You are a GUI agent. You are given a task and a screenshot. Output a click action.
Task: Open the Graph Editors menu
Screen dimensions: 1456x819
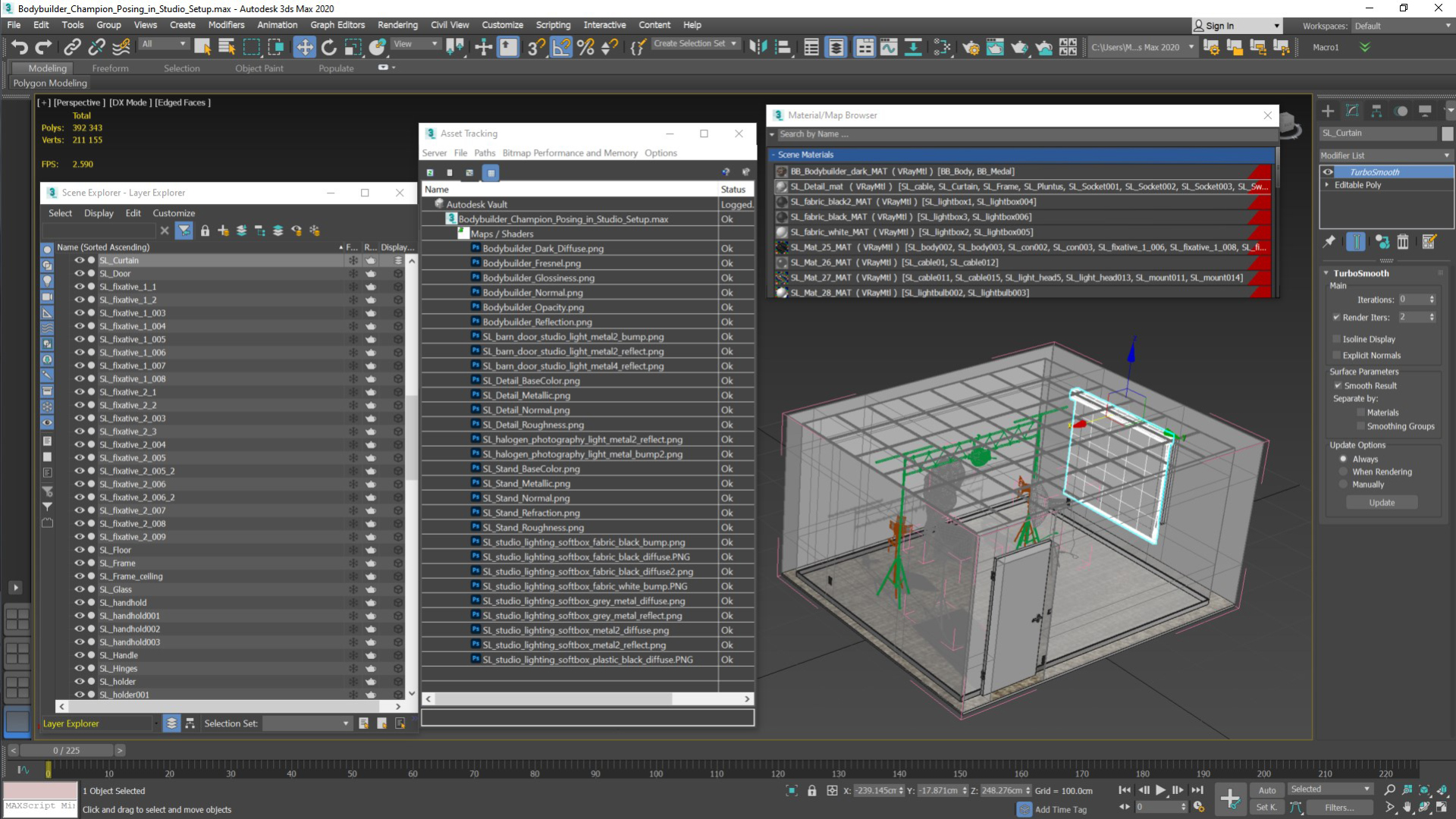pyautogui.click(x=337, y=25)
